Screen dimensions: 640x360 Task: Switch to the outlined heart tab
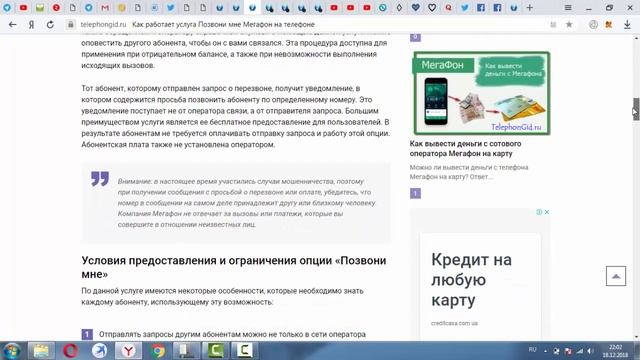pos(432,7)
